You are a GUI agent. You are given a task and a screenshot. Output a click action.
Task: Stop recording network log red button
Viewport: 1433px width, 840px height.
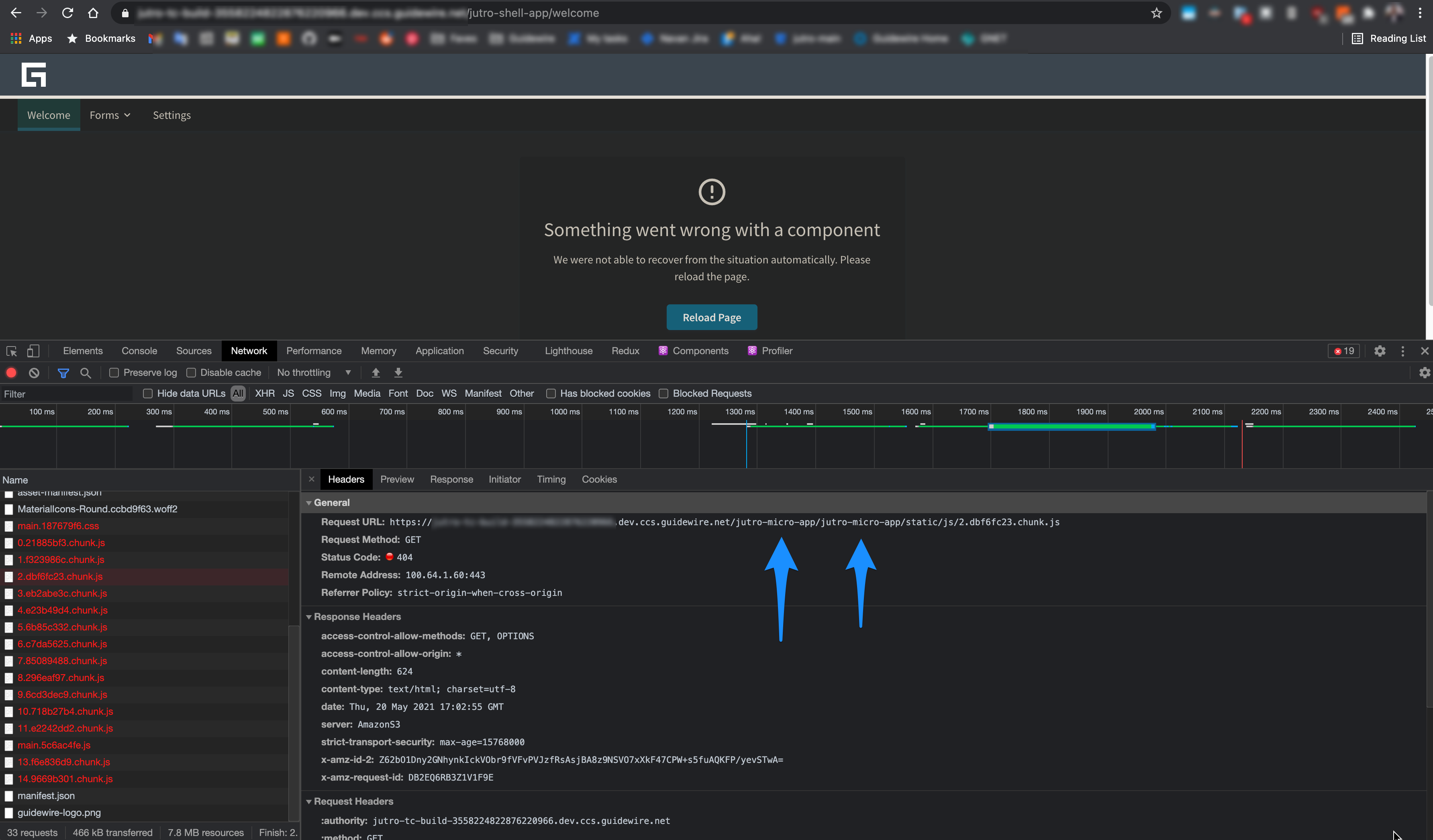11,373
